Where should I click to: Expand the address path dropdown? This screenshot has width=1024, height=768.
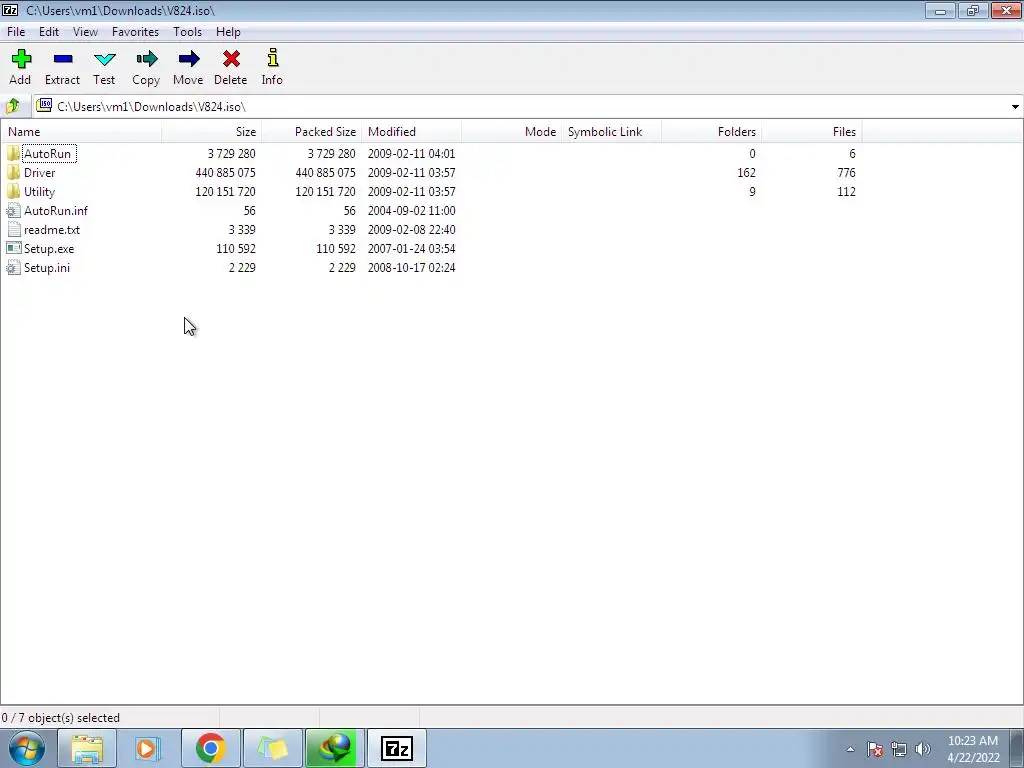tap(1015, 106)
